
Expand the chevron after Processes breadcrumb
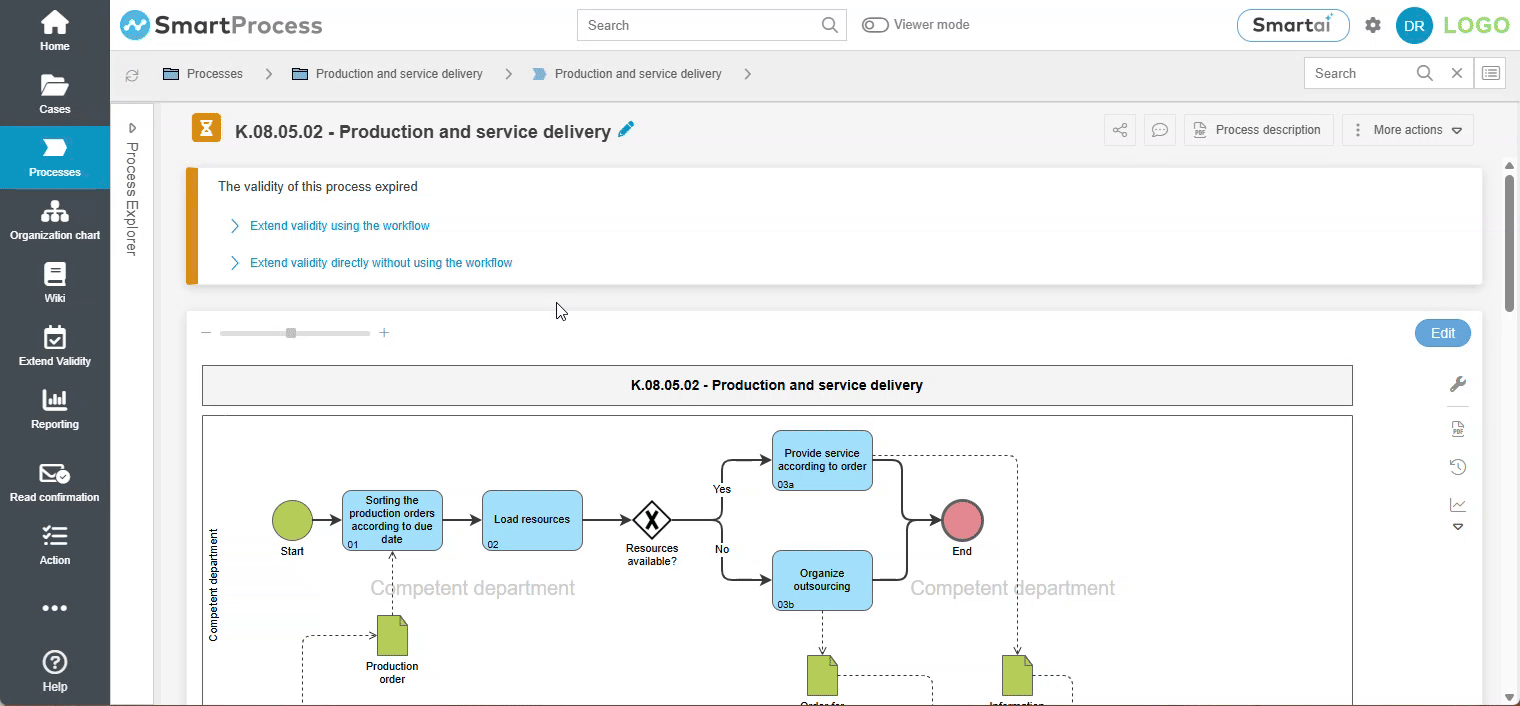[268, 74]
